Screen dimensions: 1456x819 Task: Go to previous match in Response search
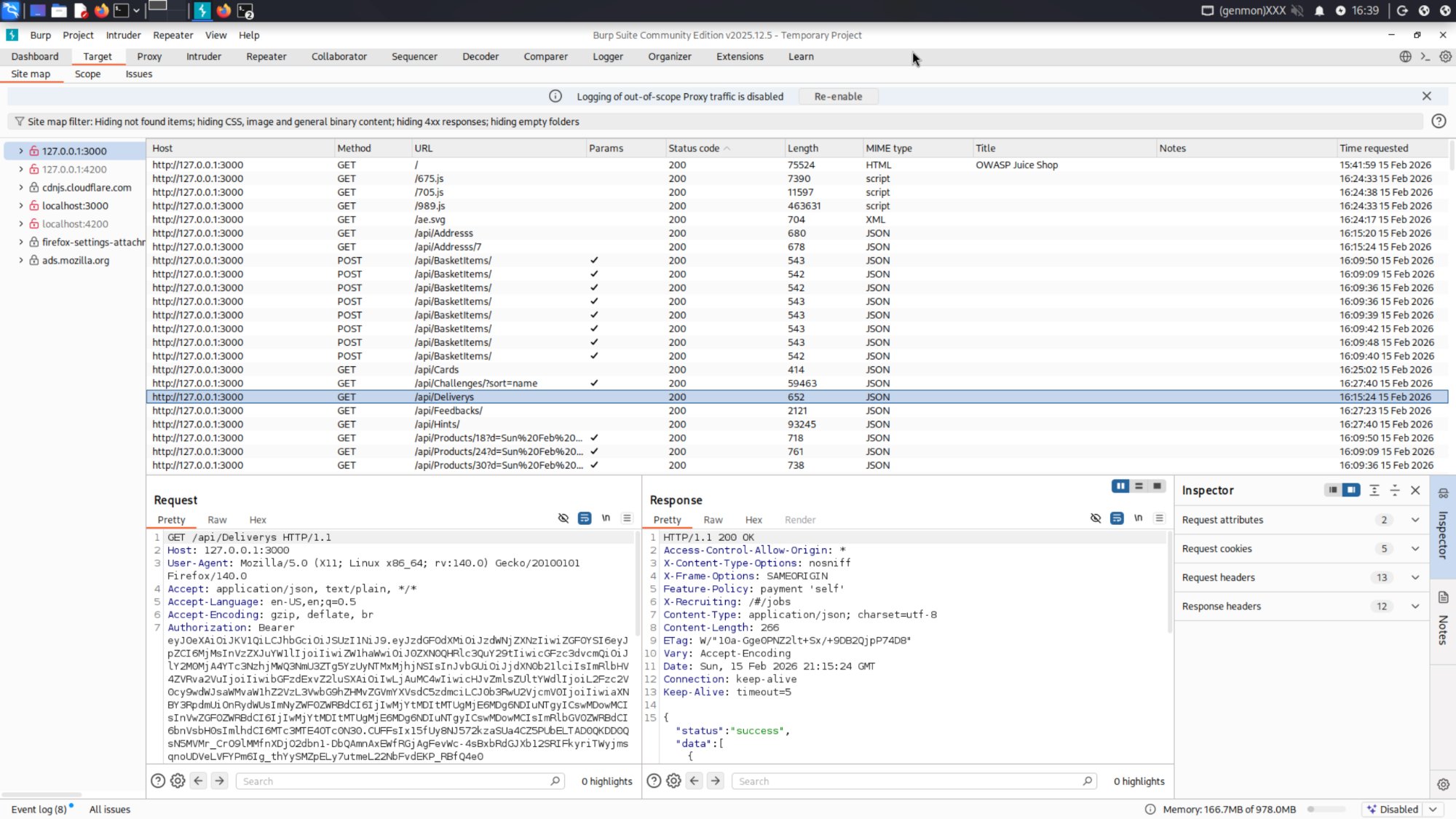pyautogui.click(x=695, y=781)
